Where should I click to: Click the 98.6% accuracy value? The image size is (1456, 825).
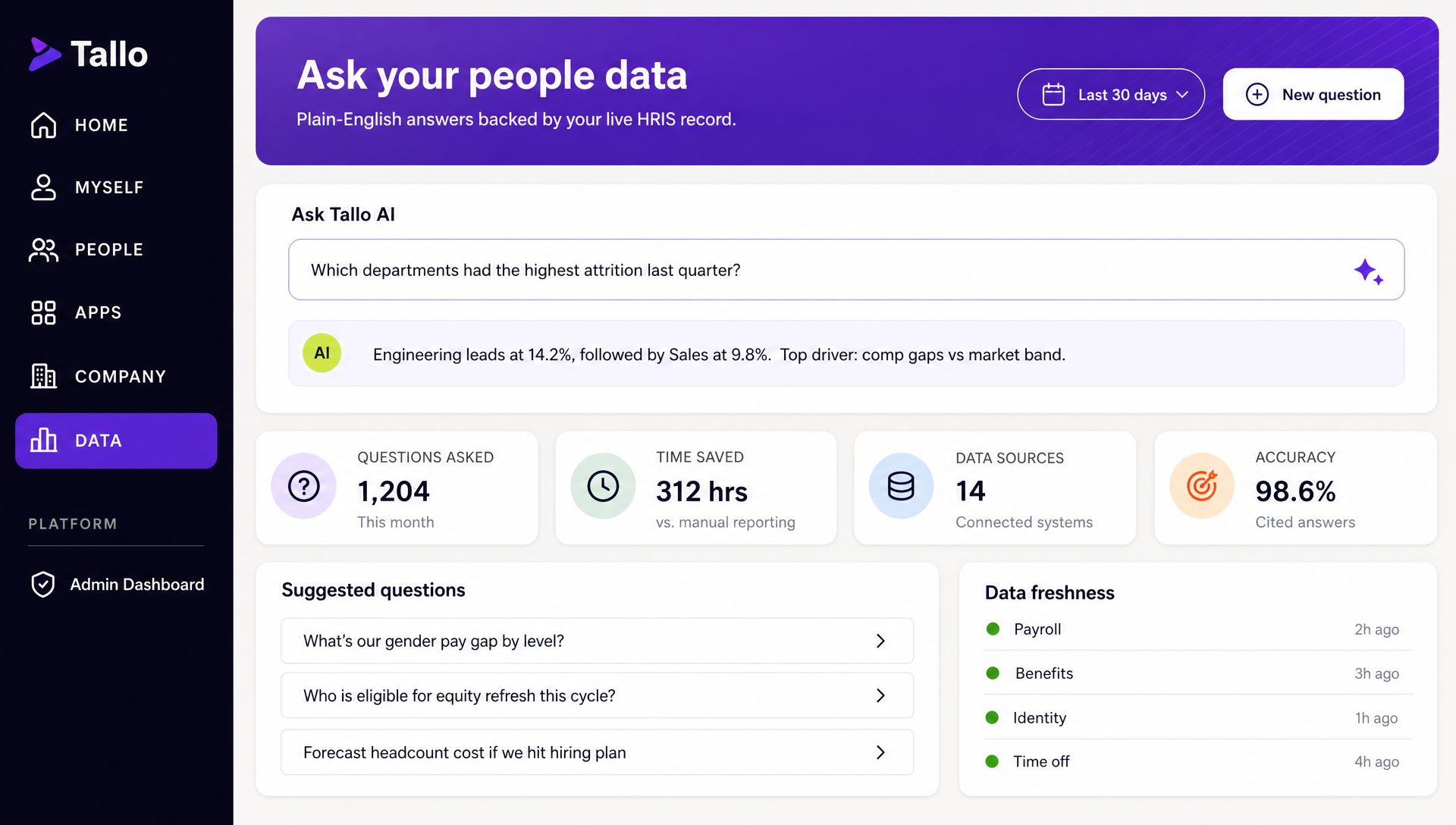point(1295,491)
